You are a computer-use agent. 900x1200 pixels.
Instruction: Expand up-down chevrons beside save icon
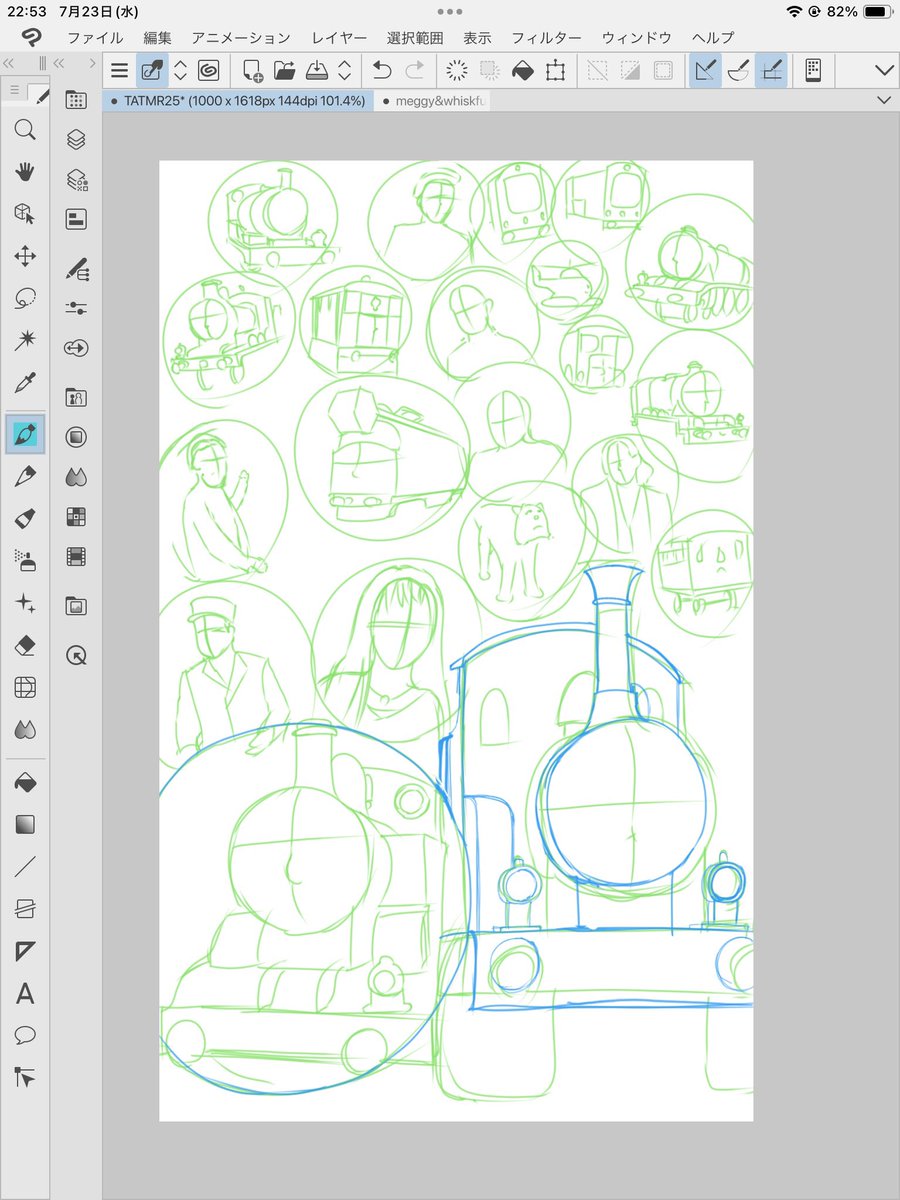(x=344, y=70)
